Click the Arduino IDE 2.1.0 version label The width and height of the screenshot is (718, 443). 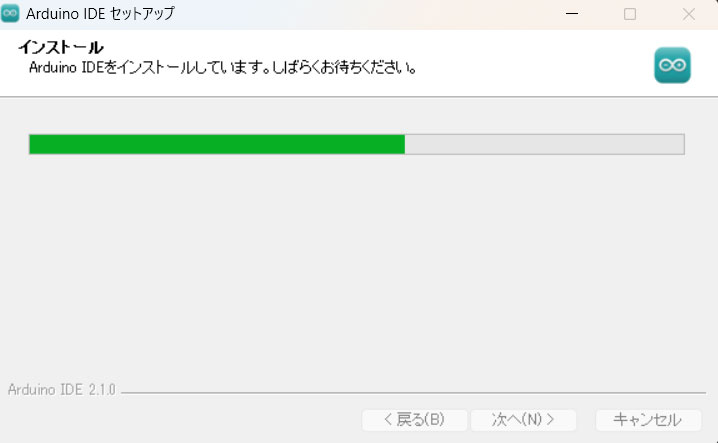coord(61,390)
